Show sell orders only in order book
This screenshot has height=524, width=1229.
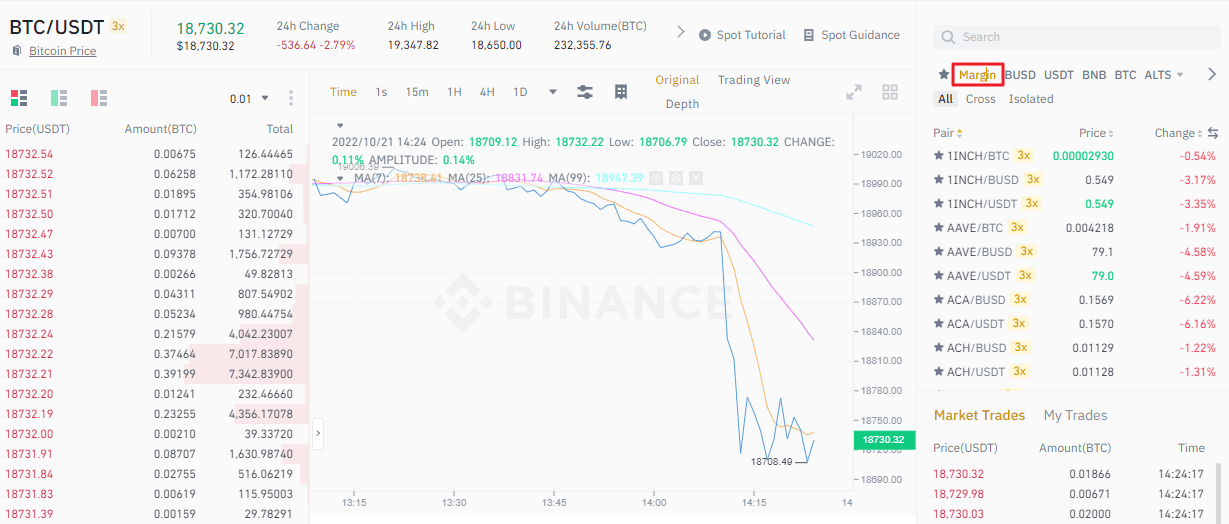point(99,98)
